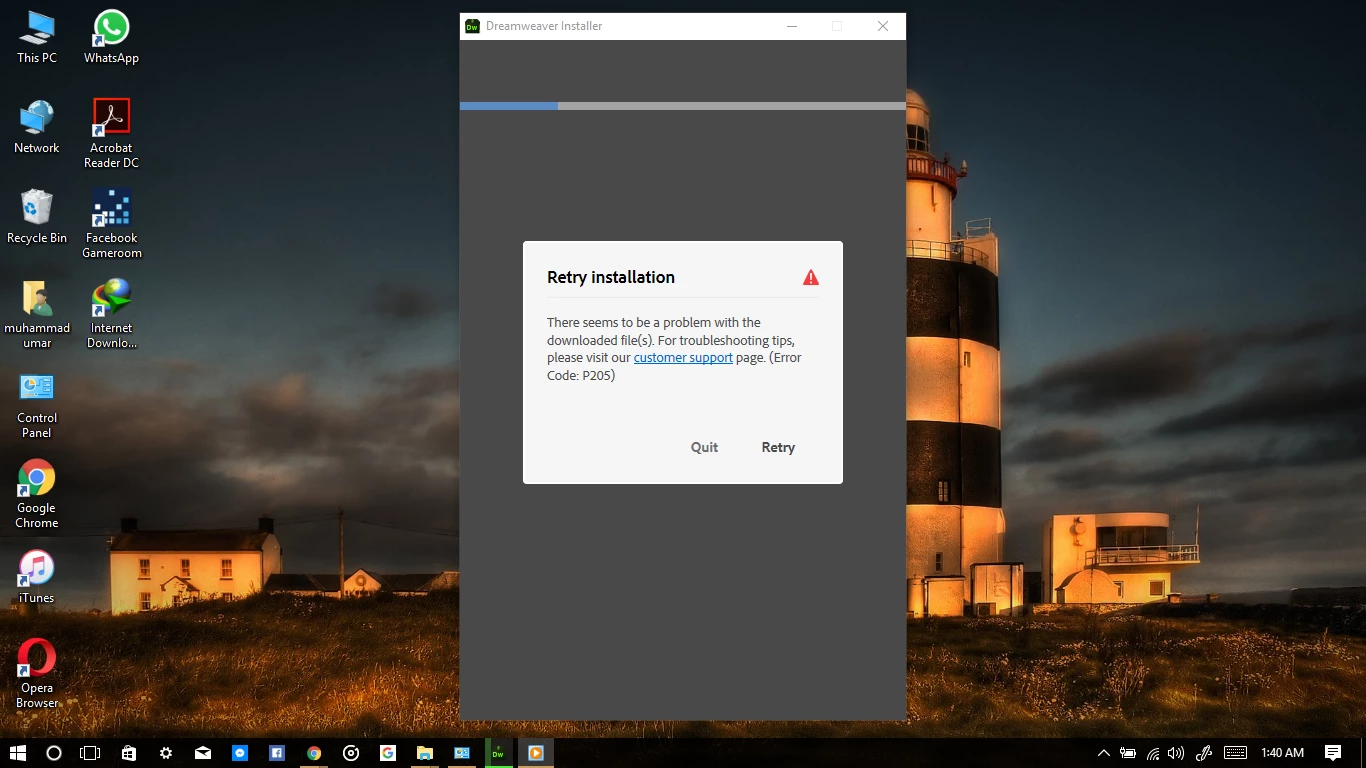The width and height of the screenshot is (1366, 768).
Task: Show hidden system tray icons
Action: 1104,753
